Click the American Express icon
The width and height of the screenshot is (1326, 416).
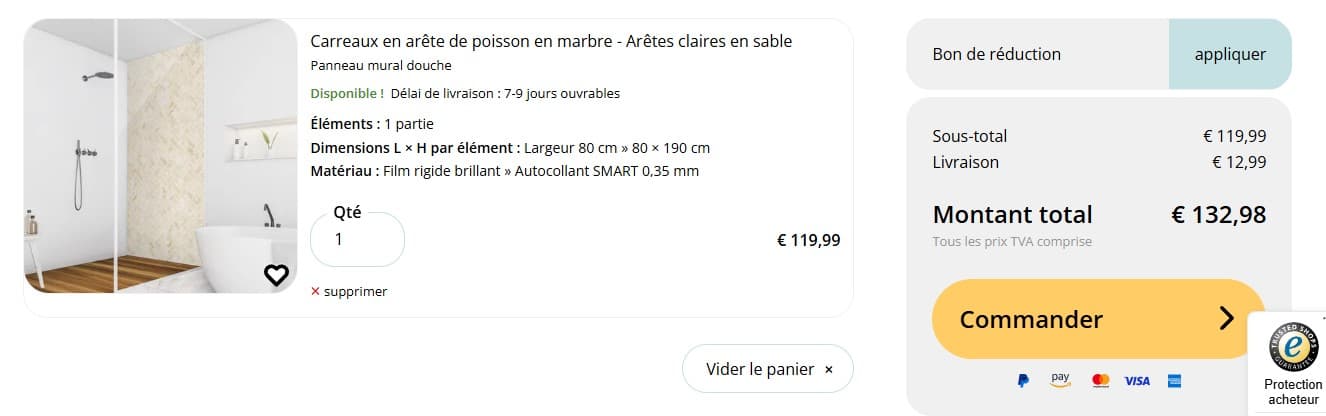tap(1174, 381)
